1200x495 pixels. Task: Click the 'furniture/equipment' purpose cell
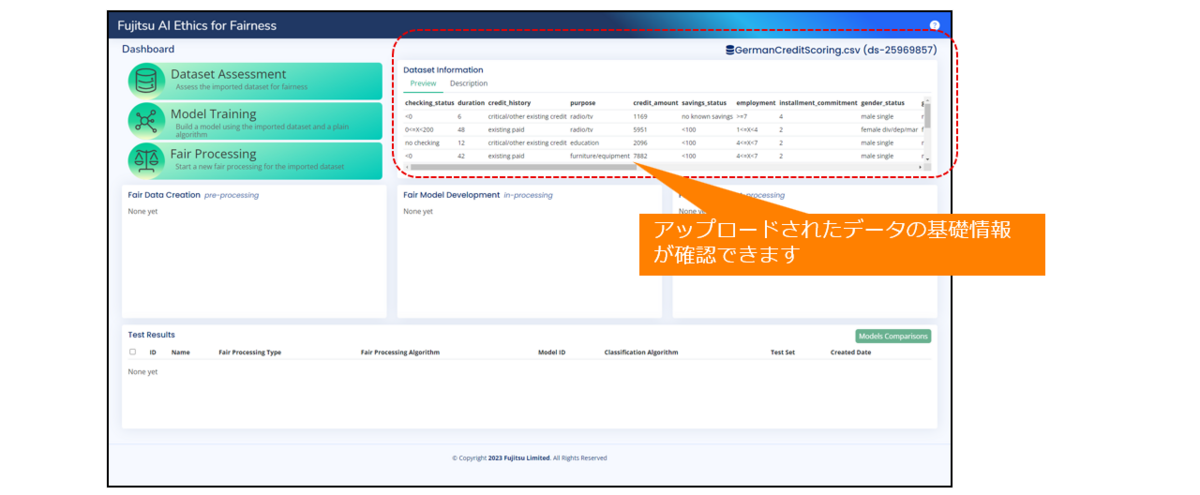coord(600,156)
